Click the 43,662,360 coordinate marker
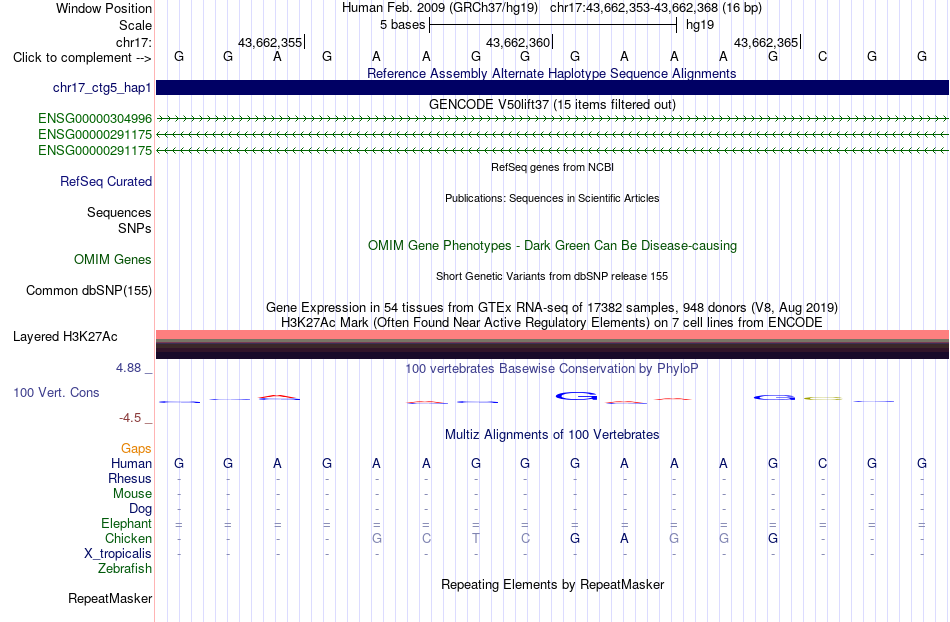Screen dimensions: 950x622 [x=518, y=42]
